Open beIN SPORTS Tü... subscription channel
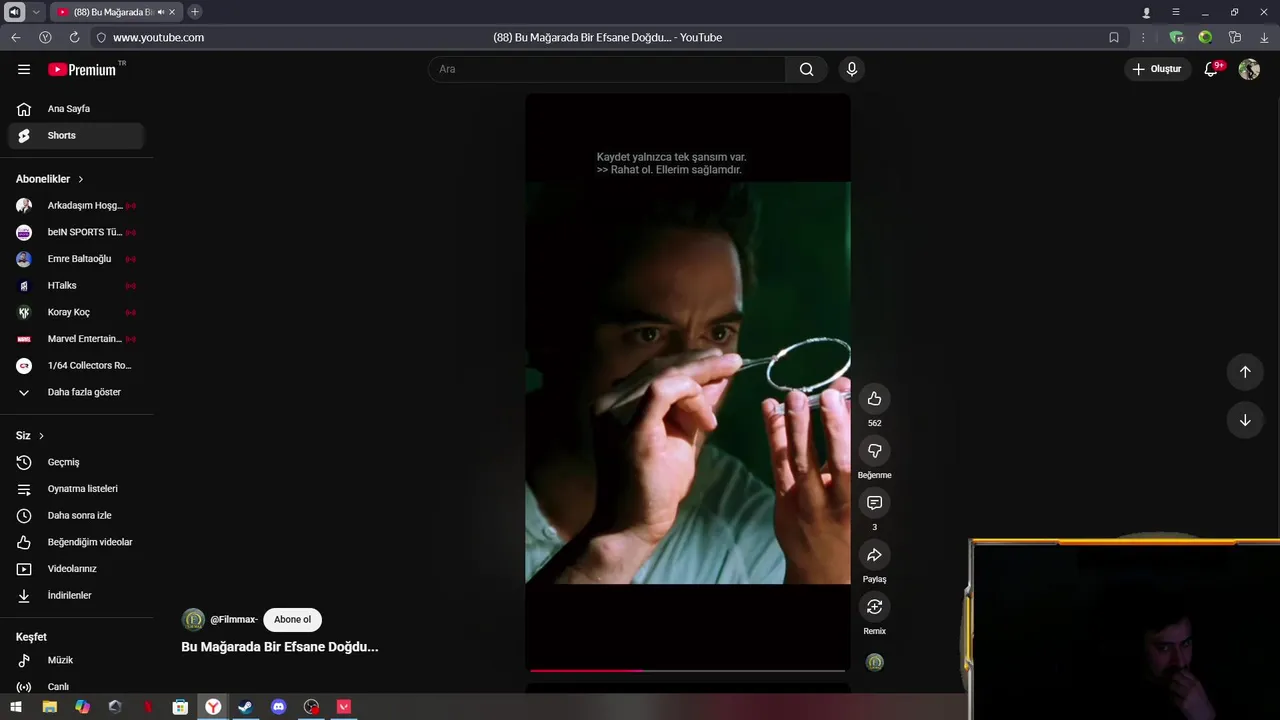Viewport: 1280px width, 720px height. (x=76, y=232)
